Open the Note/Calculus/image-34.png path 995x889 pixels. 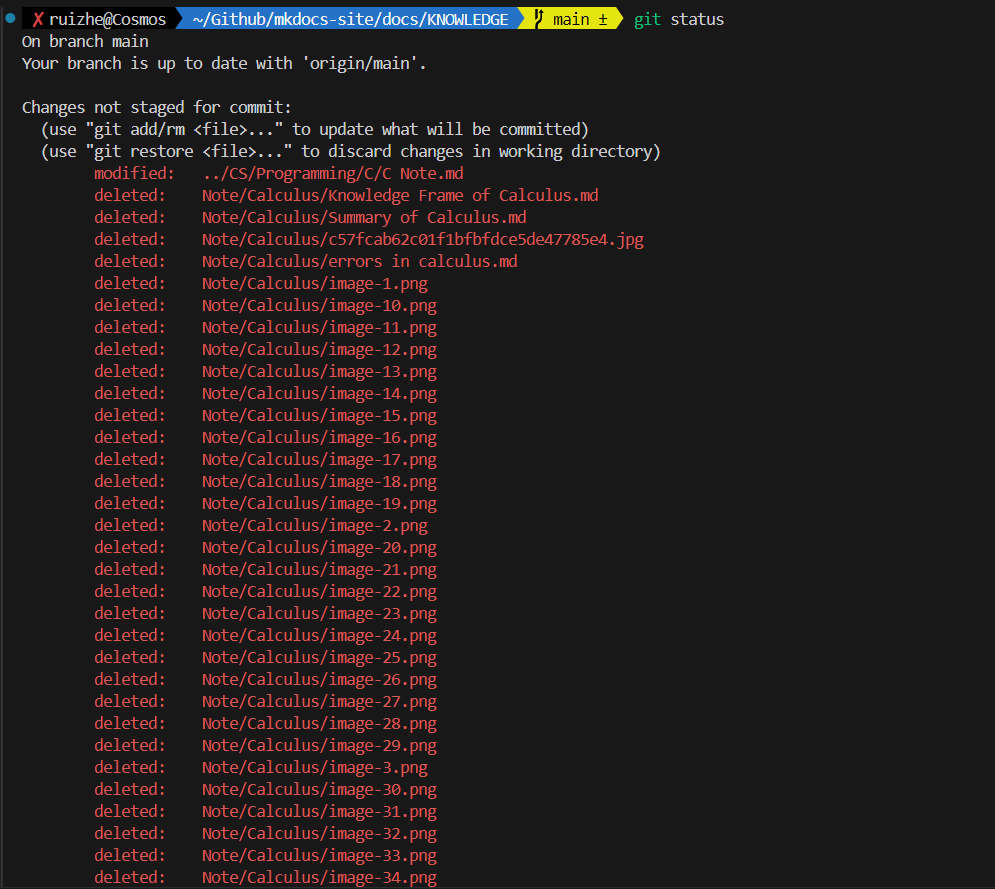(x=319, y=878)
